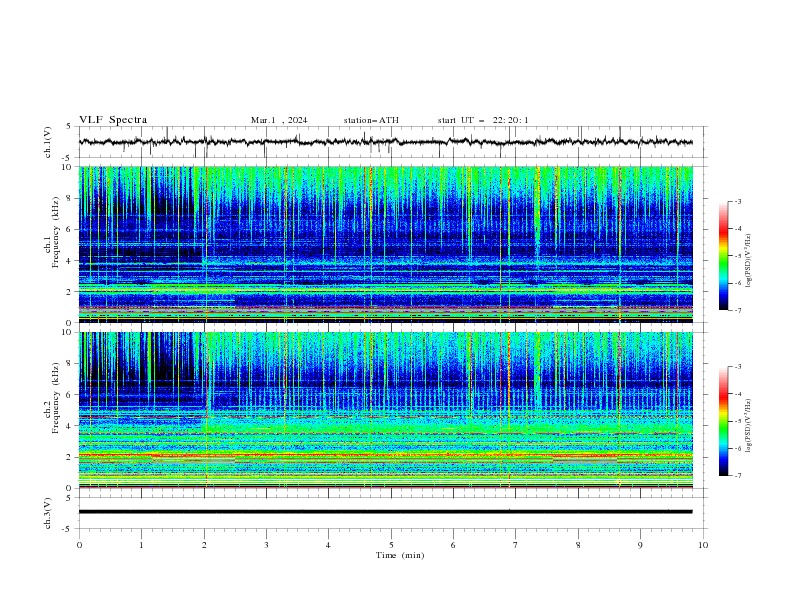
Task: Select the "start UT = 22:20: 1" text
Action: tap(482, 120)
